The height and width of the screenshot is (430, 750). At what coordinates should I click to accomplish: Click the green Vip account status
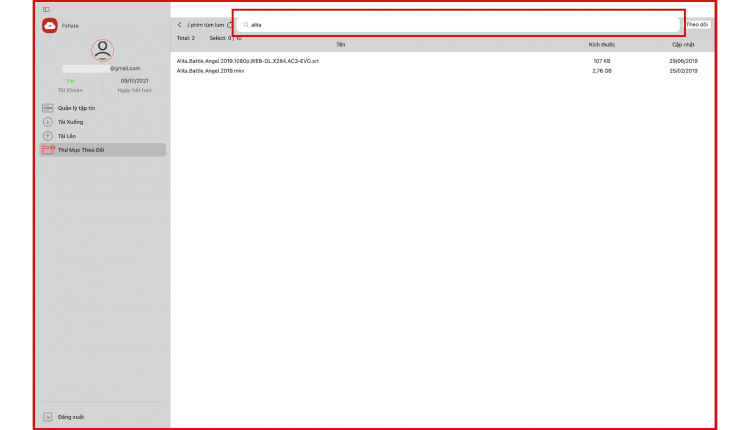[70, 81]
